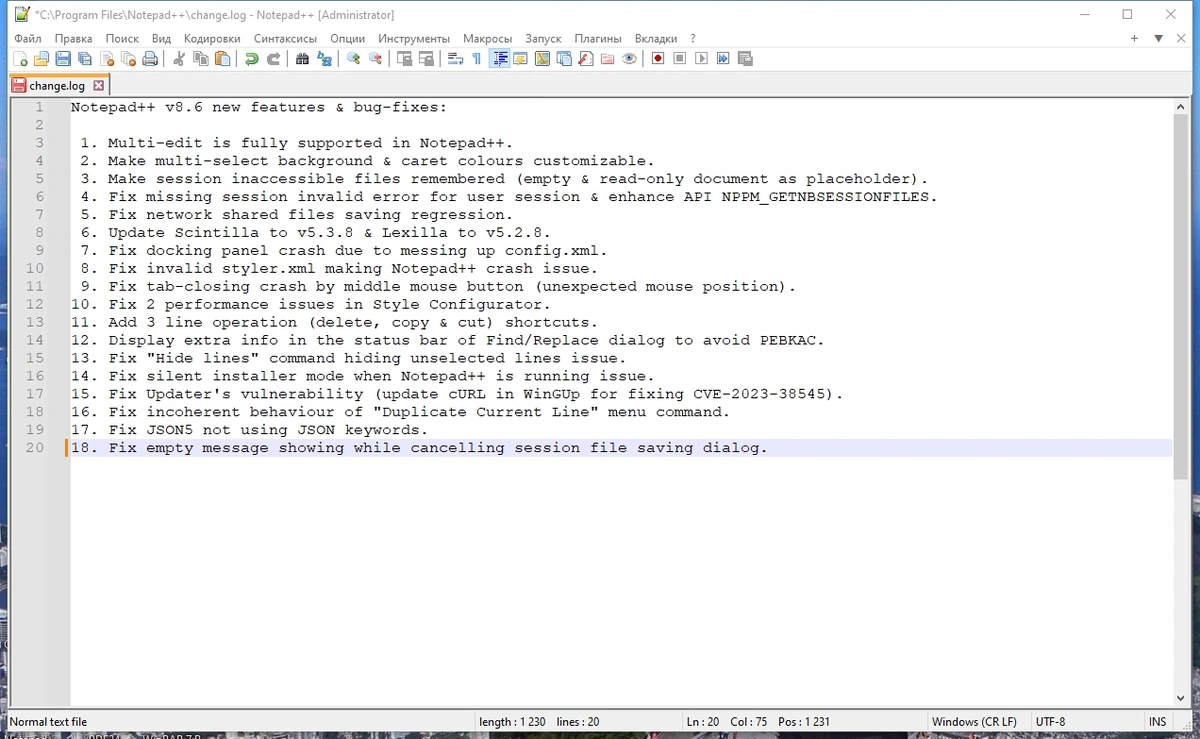Toggle synchronized vertical scrolling
This screenshot has height=739, width=1200.
tap(405, 59)
